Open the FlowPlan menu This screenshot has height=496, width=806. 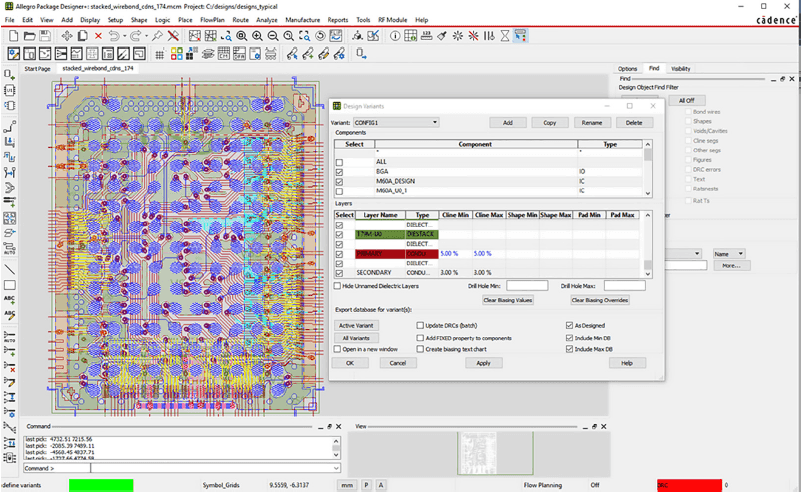(212, 20)
